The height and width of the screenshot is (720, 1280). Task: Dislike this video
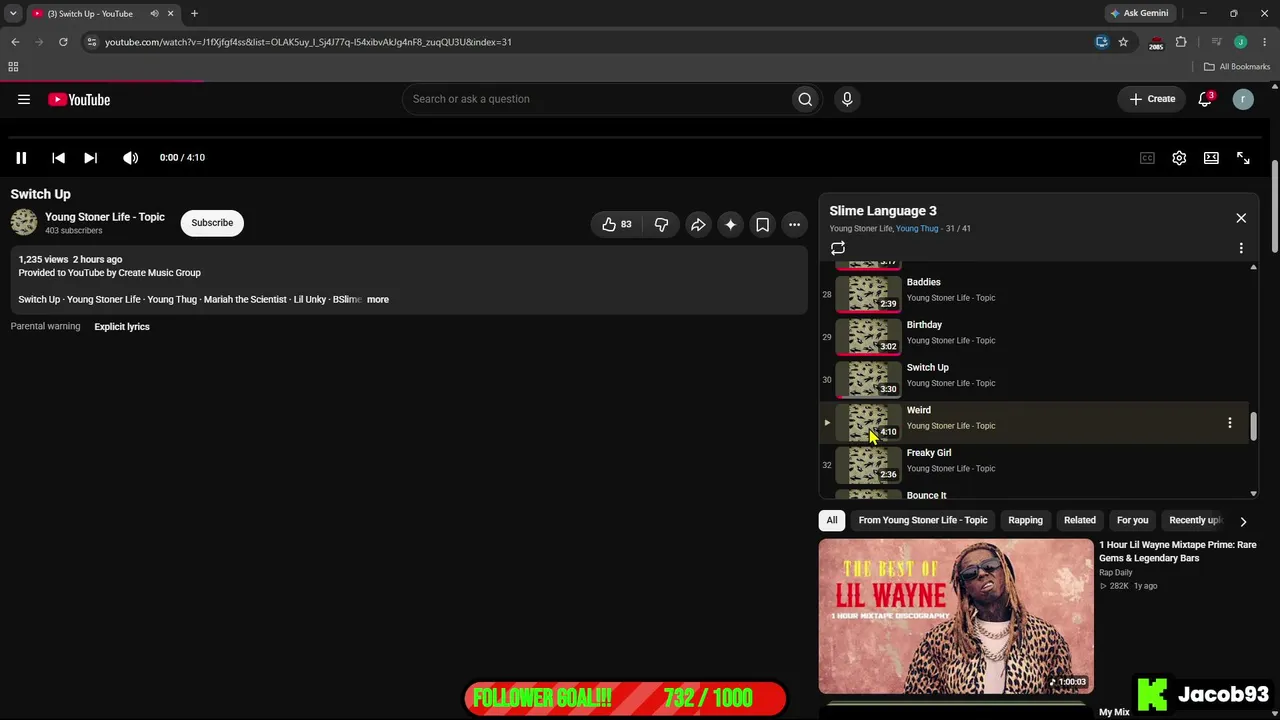click(x=661, y=225)
